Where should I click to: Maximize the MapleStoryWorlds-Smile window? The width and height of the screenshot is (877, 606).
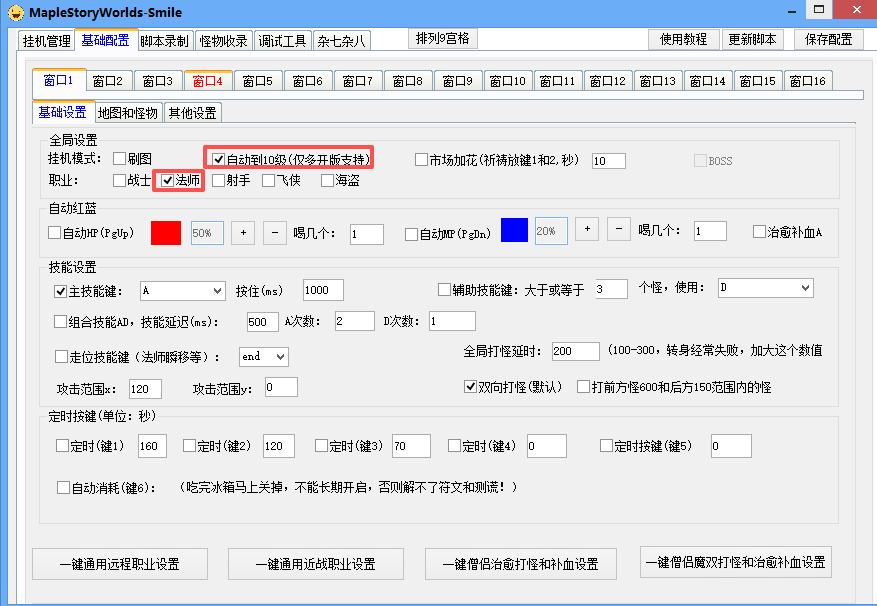(x=819, y=10)
